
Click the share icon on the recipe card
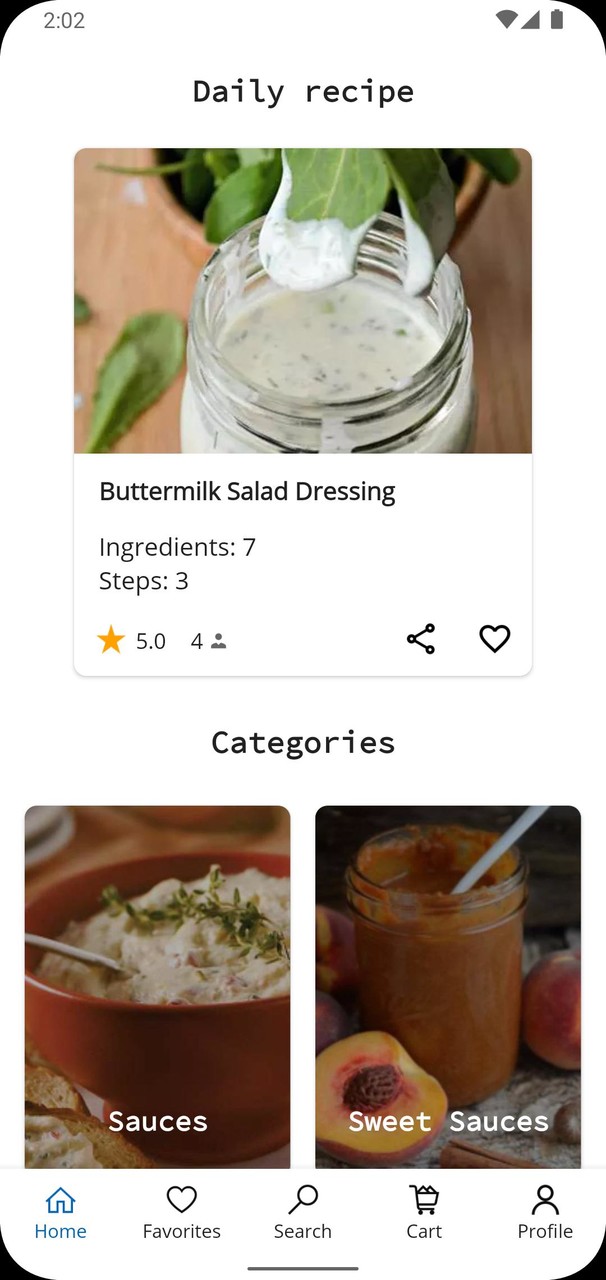420,638
